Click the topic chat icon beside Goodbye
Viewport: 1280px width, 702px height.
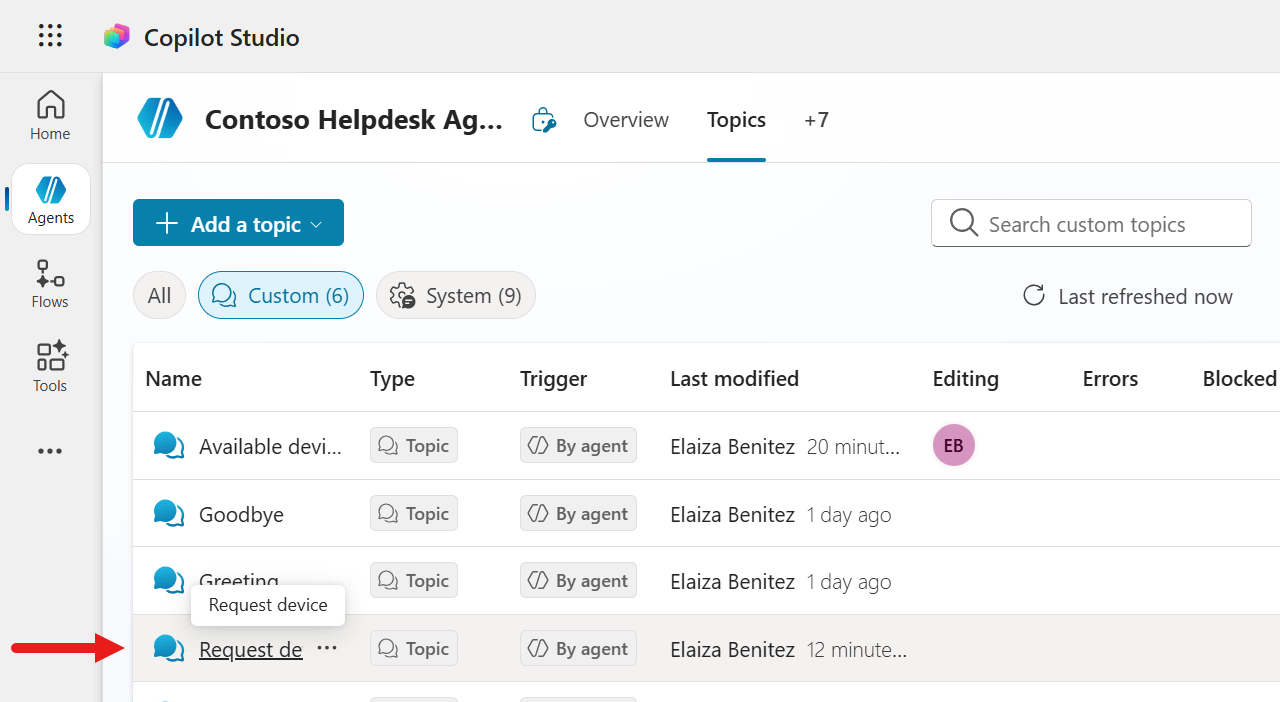click(168, 513)
